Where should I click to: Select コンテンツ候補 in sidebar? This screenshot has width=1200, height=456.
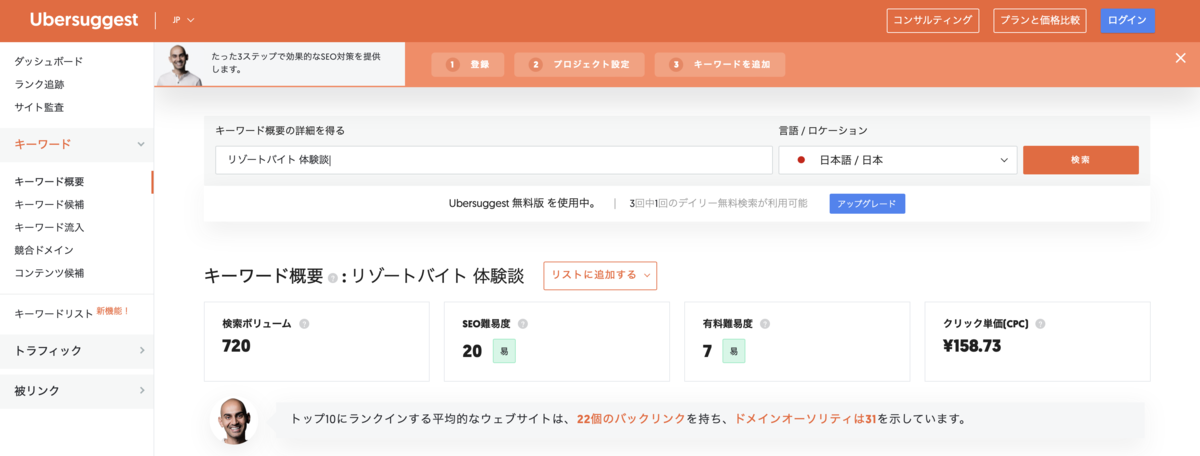[x=49, y=273]
